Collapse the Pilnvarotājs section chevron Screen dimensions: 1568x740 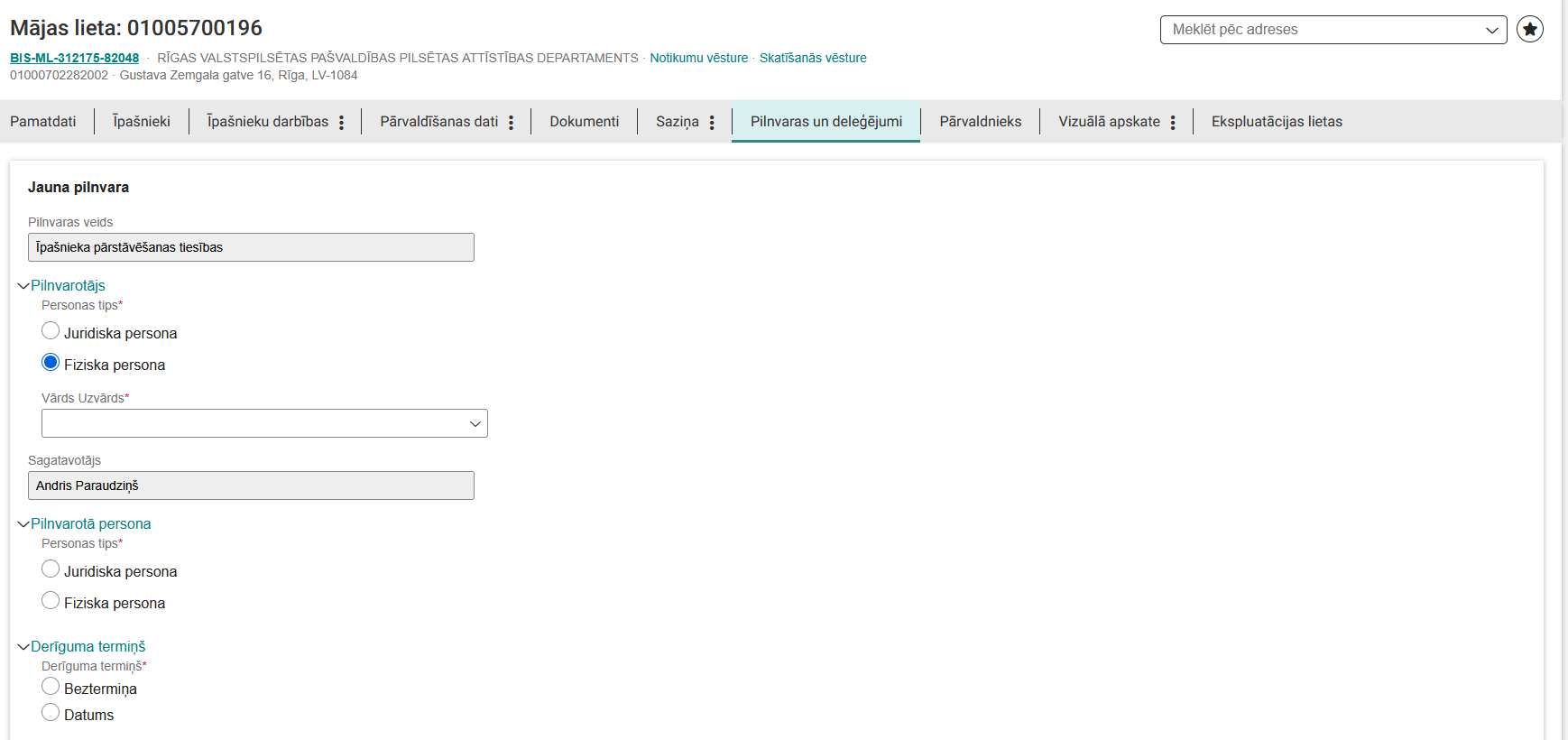point(23,286)
